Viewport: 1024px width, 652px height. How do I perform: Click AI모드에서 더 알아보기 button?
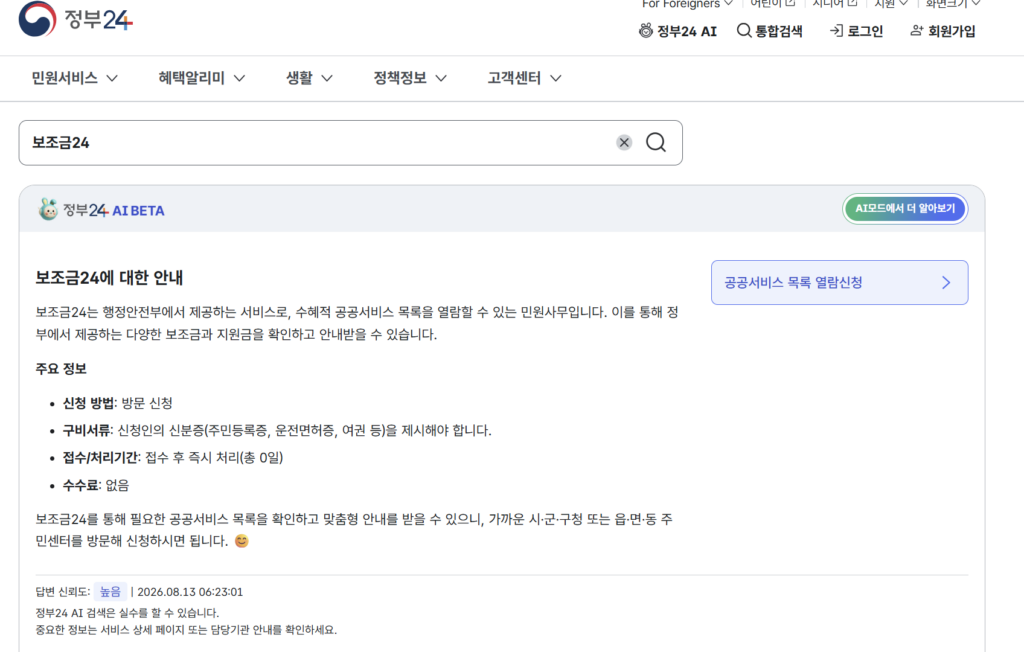tap(905, 209)
